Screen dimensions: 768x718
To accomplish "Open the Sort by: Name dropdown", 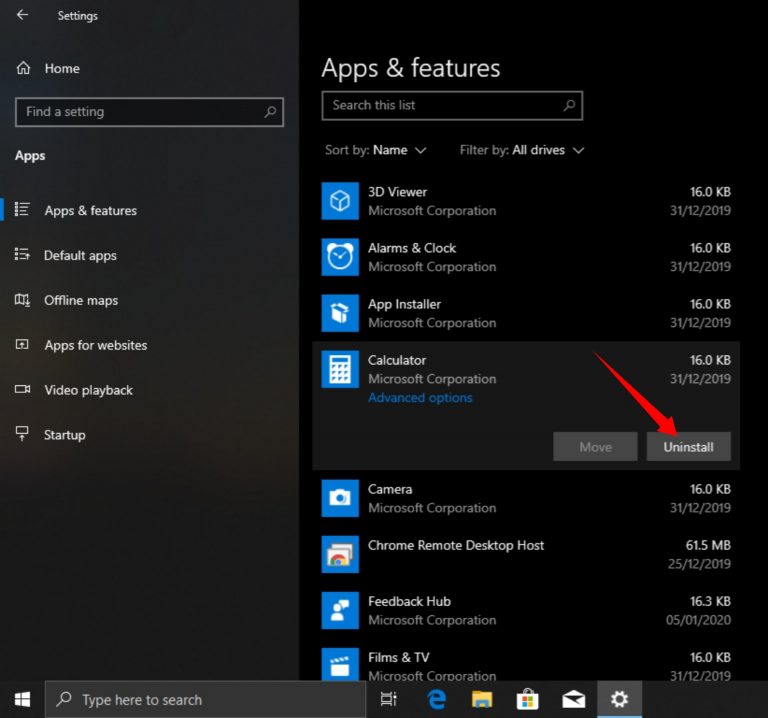I will point(376,150).
